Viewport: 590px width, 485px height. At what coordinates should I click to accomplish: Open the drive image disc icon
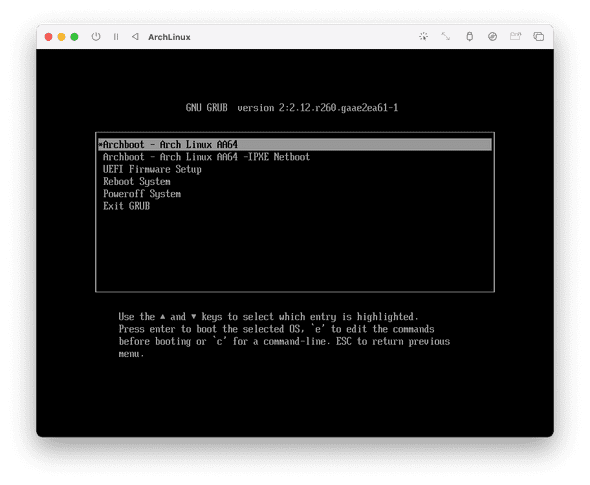point(492,36)
